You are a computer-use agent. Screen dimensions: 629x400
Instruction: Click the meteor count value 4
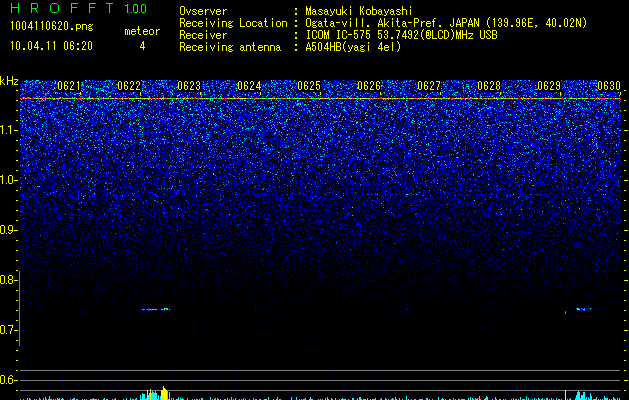pos(142,46)
